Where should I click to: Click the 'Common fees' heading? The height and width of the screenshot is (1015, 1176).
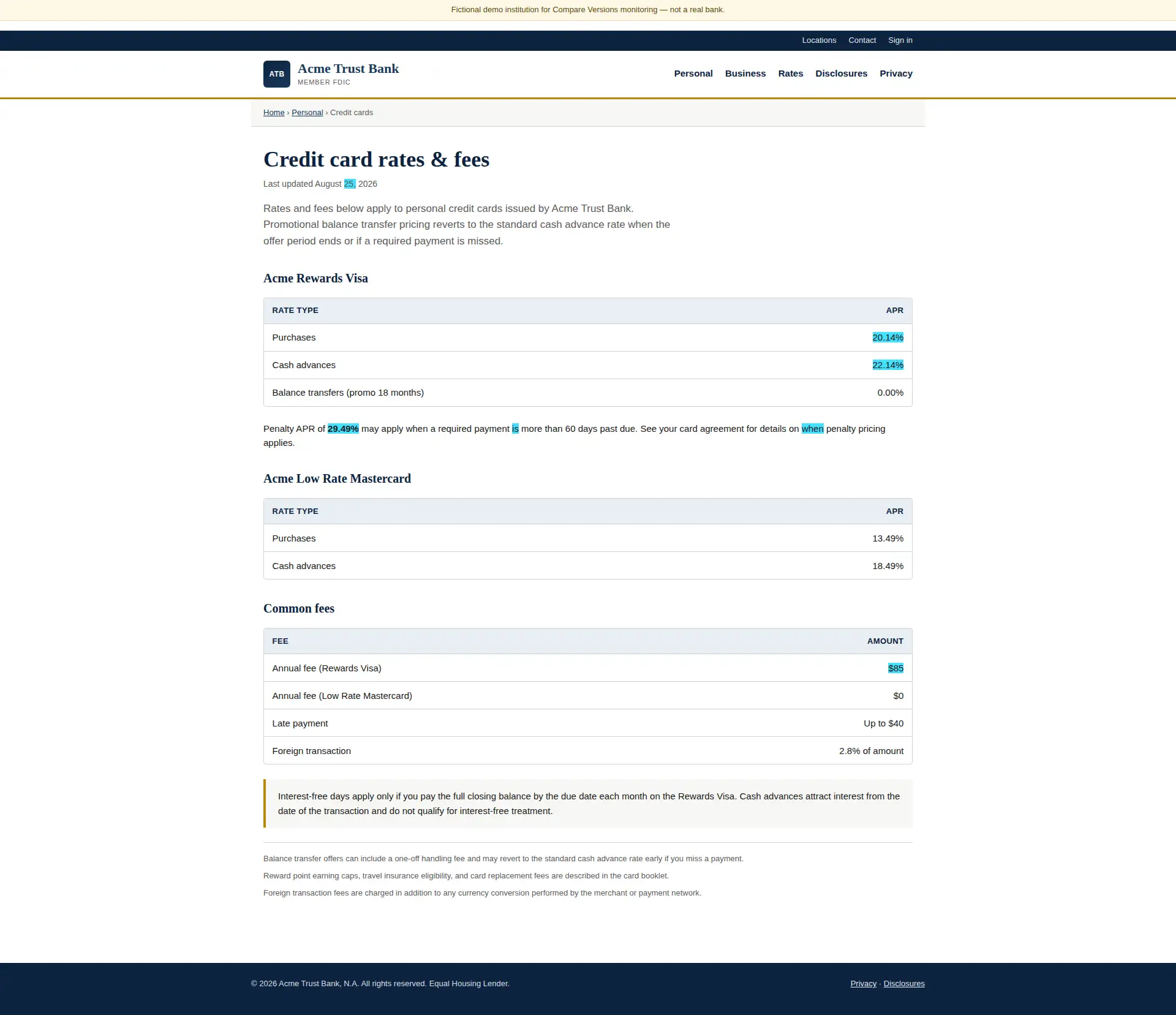point(299,609)
